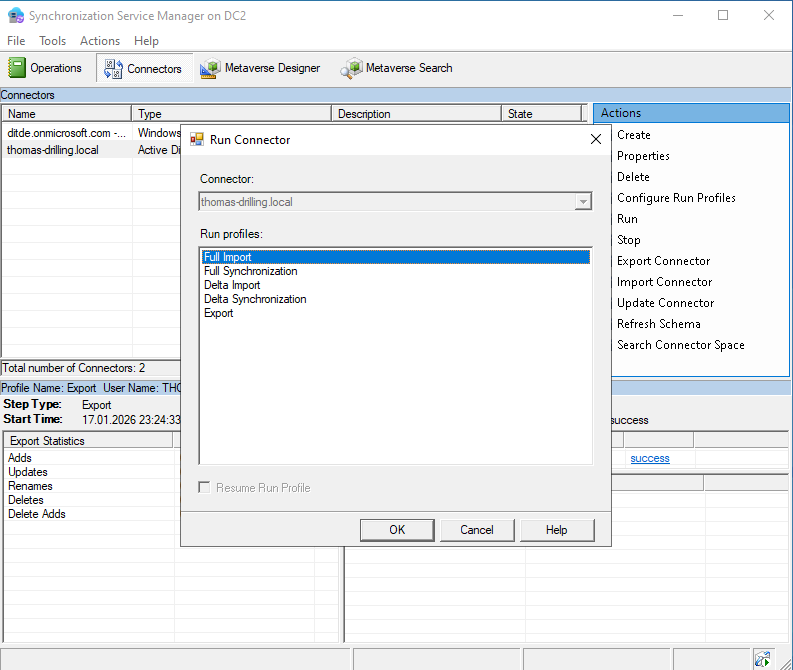
Task: Click Export Connector action
Action: tap(664, 261)
